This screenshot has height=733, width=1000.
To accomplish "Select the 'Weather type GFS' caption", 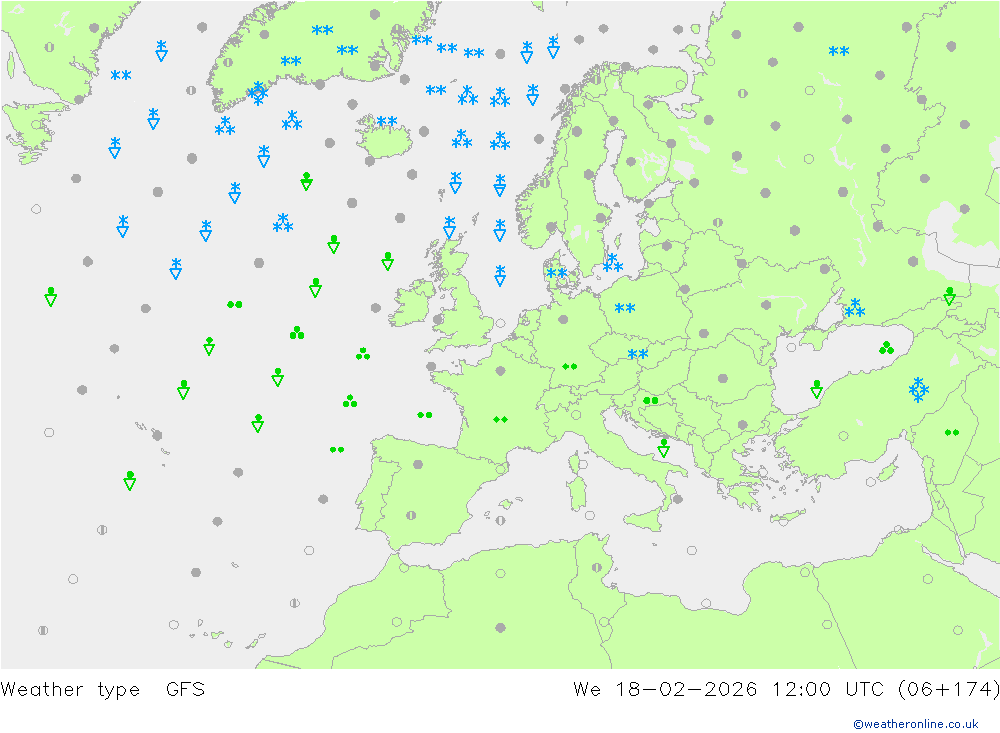I will [x=103, y=689].
